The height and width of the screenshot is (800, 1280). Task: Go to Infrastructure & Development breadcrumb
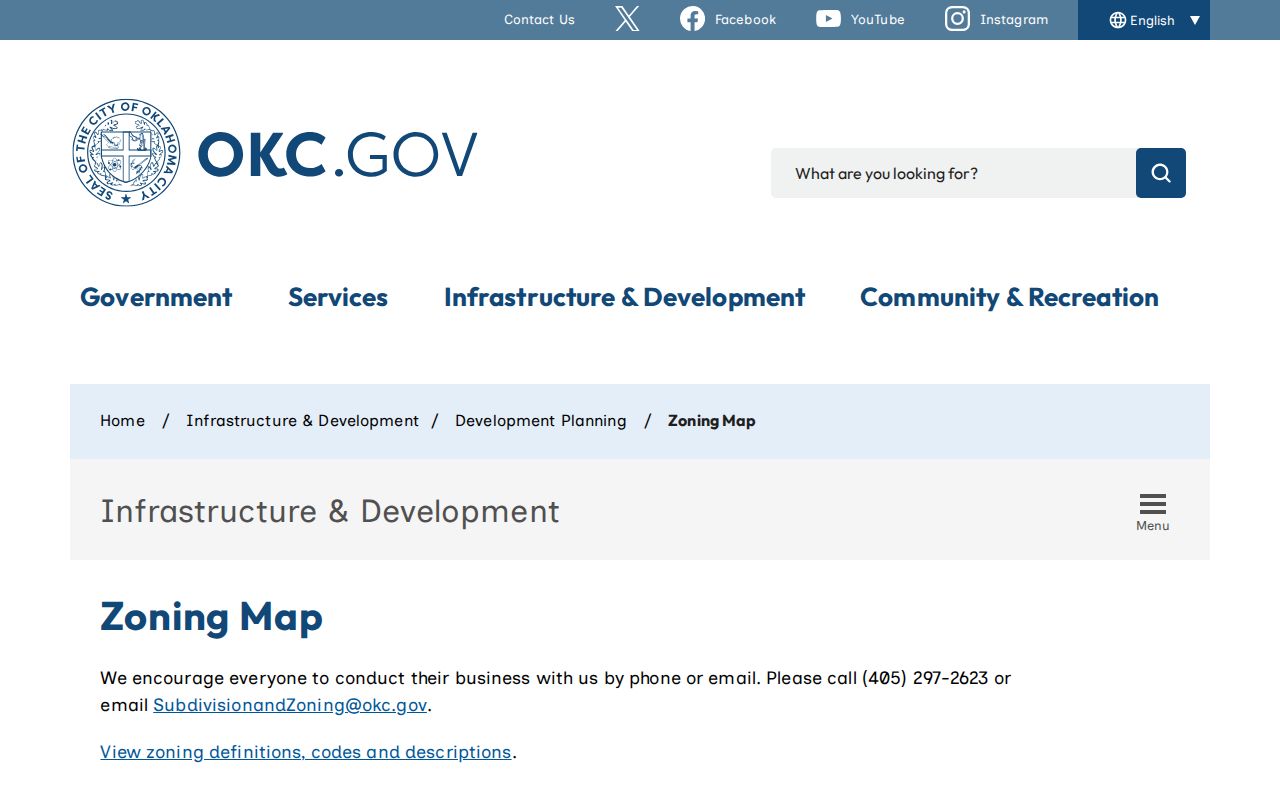(x=302, y=421)
